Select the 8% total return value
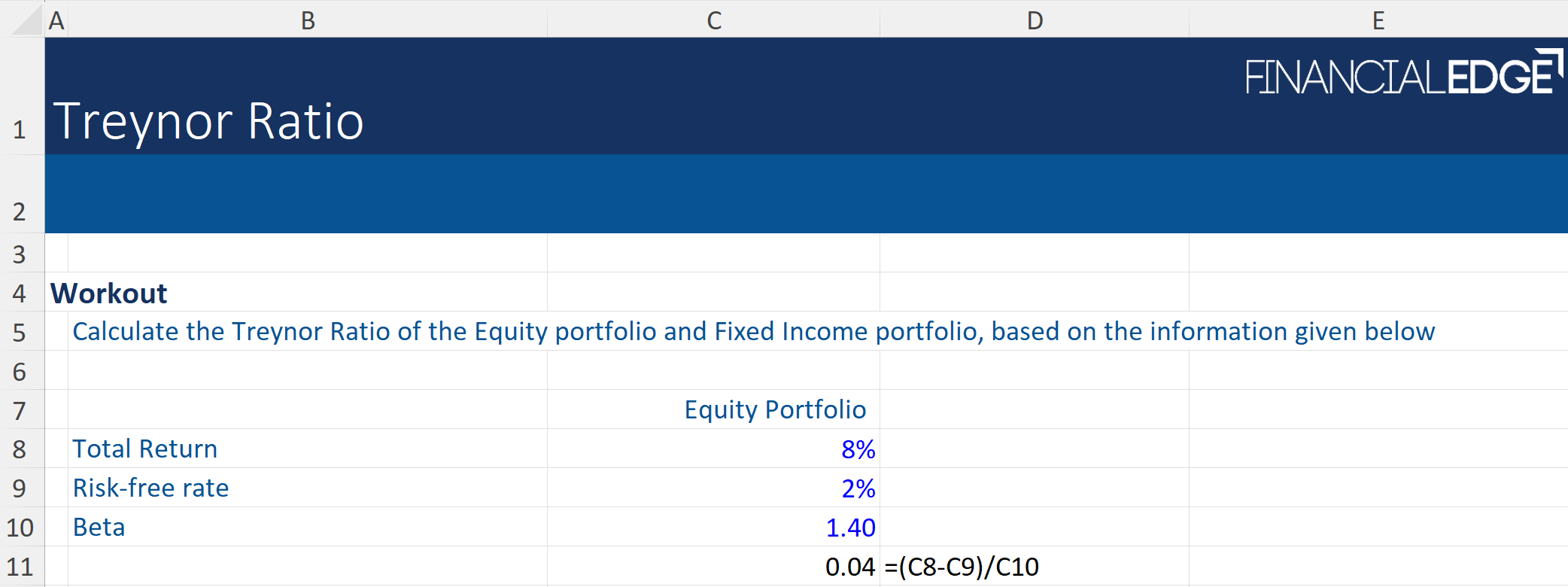 click(858, 449)
